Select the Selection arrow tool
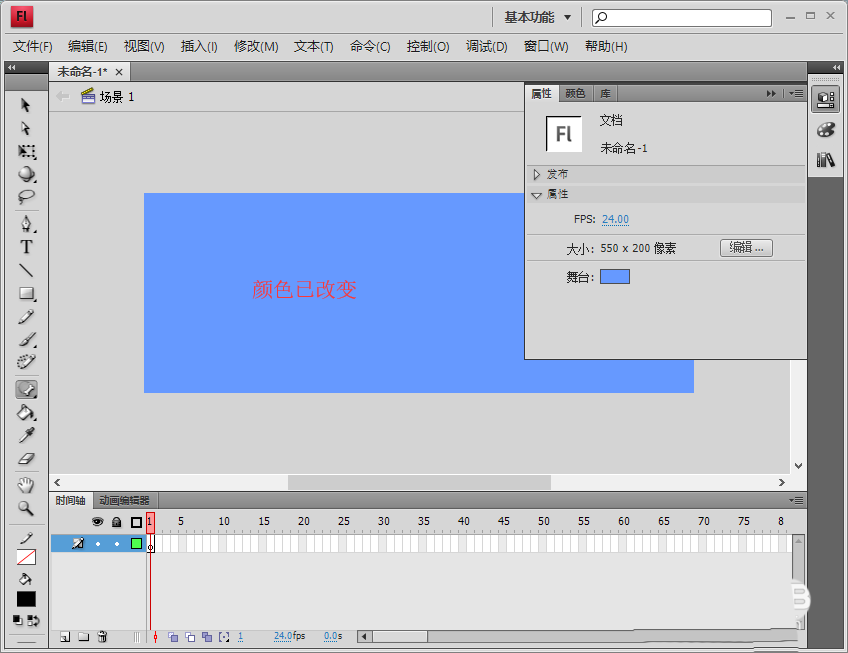Viewport: 848px width, 653px height. coord(25,105)
